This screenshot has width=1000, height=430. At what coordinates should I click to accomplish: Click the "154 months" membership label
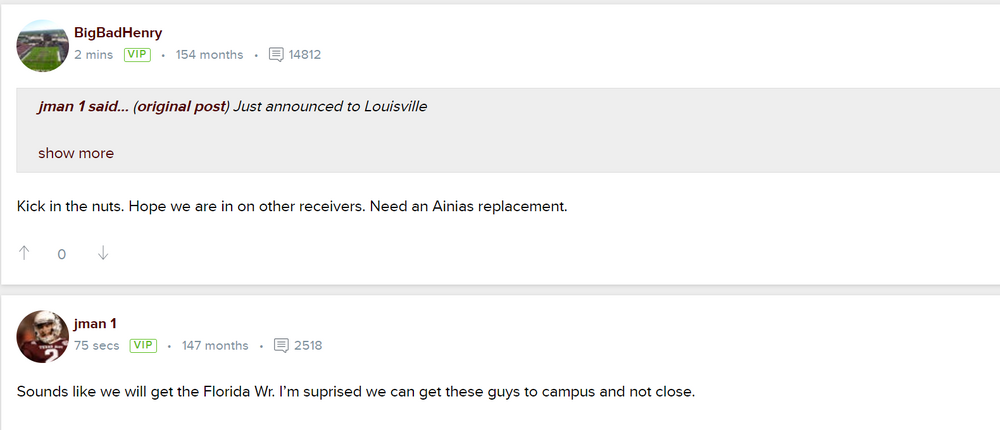click(x=209, y=55)
